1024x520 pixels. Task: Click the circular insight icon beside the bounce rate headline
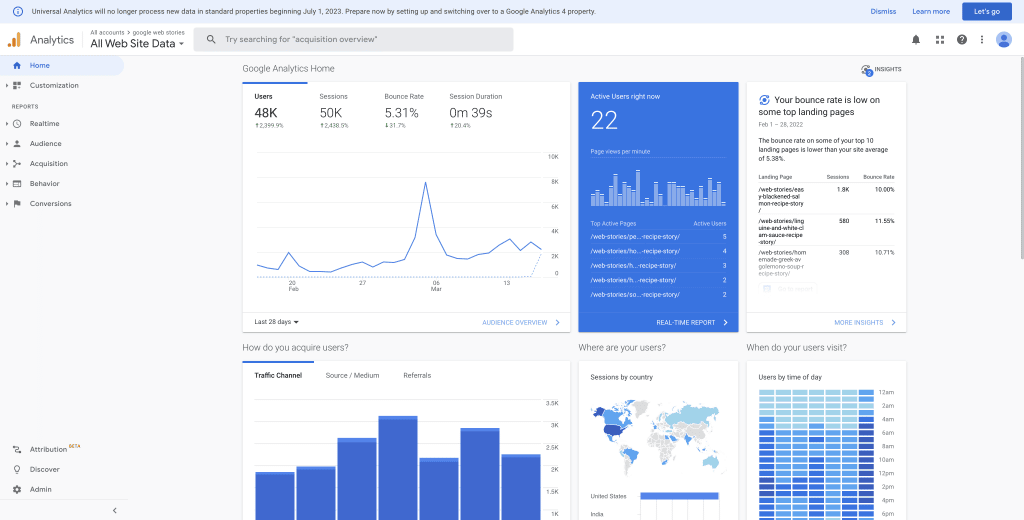[764, 100]
